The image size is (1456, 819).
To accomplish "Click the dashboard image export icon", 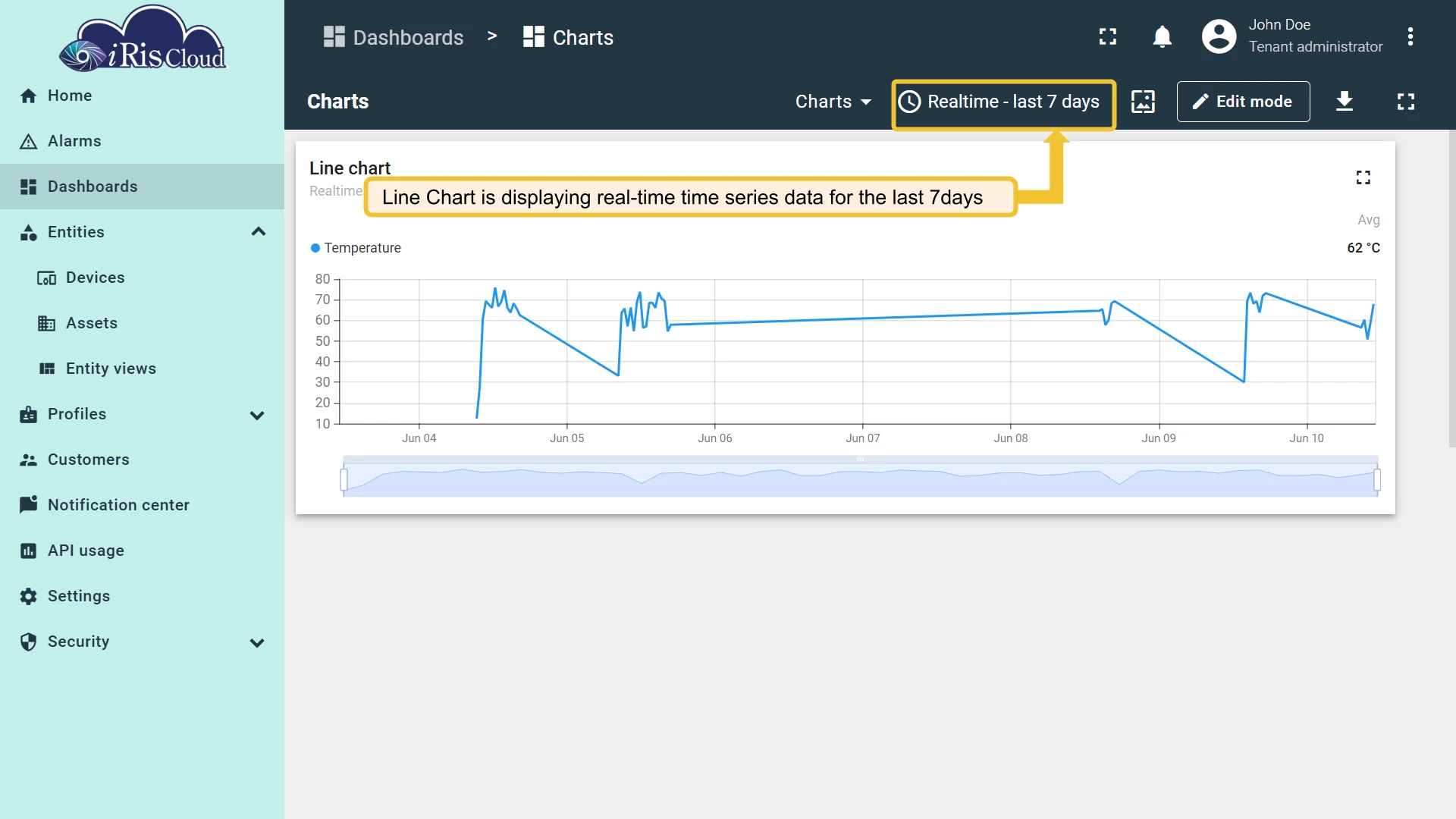I will [x=1143, y=102].
